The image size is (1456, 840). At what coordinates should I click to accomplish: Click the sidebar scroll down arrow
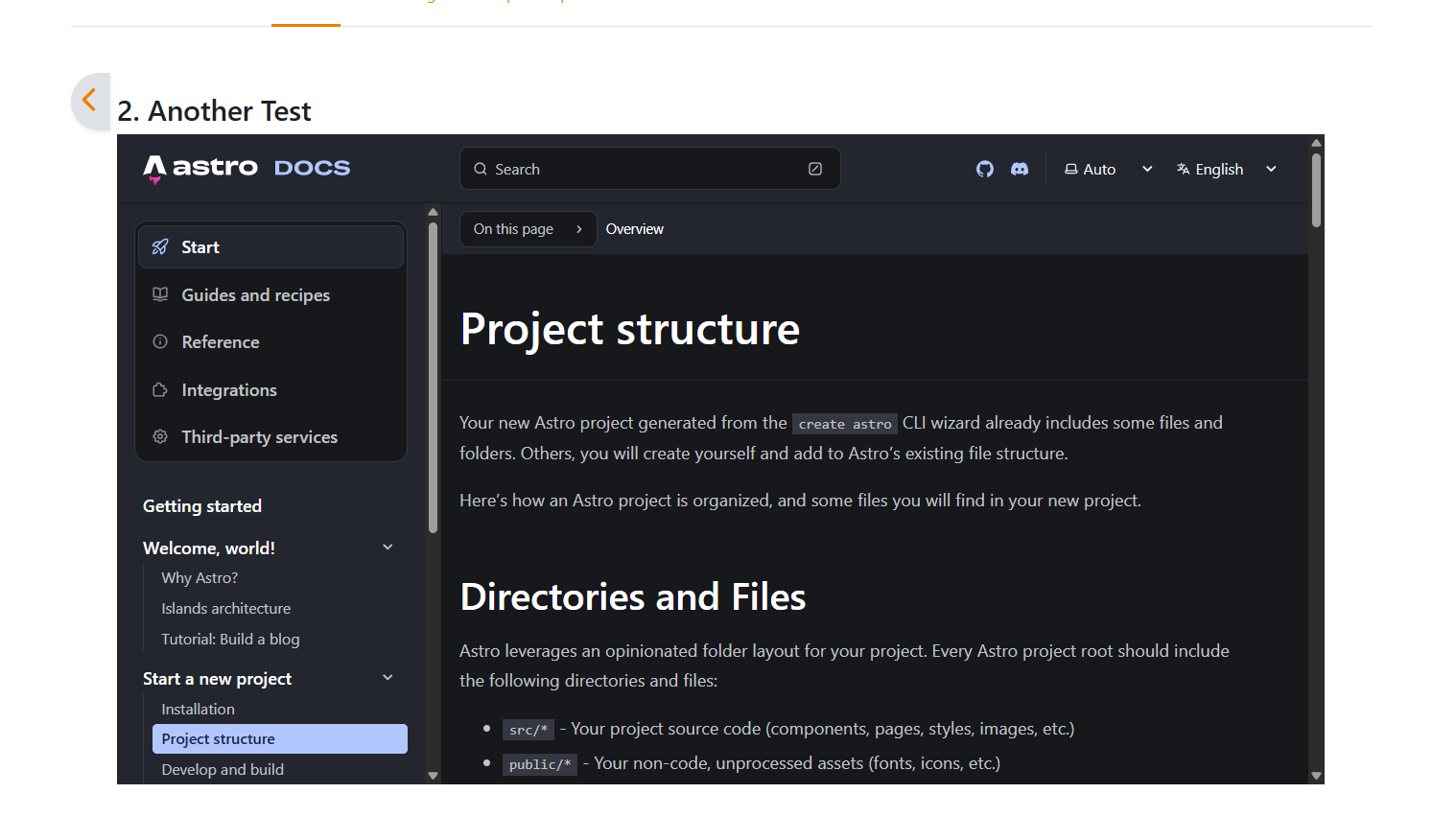[433, 776]
